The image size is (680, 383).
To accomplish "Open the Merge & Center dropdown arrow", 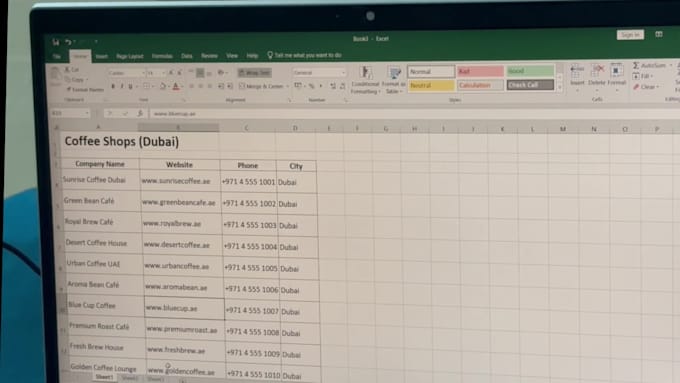I will tap(288, 86).
